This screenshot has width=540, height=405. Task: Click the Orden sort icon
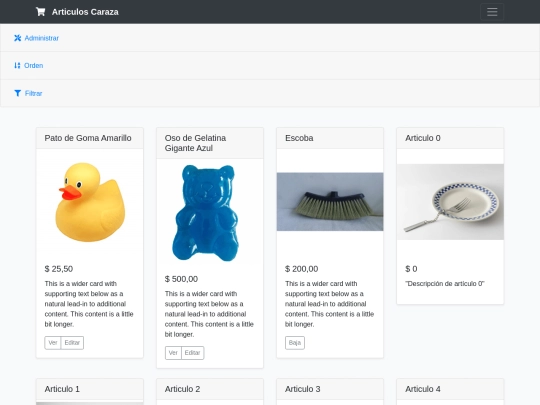click(17, 65)
